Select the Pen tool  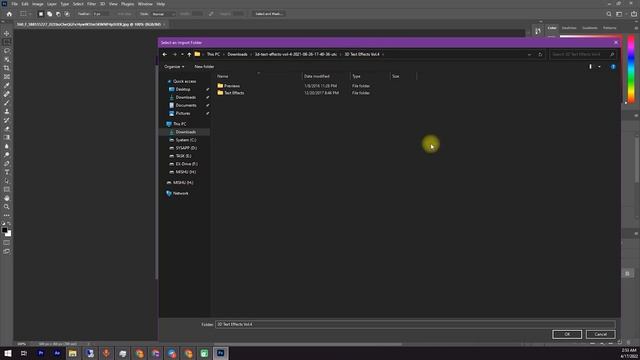[7, 163]
